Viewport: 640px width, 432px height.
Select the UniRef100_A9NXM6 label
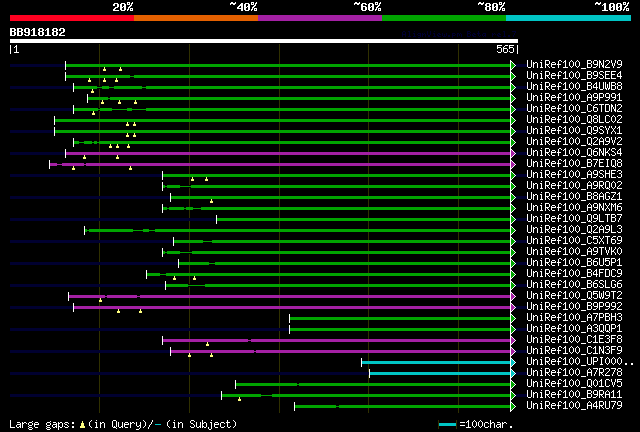point(574,207)
